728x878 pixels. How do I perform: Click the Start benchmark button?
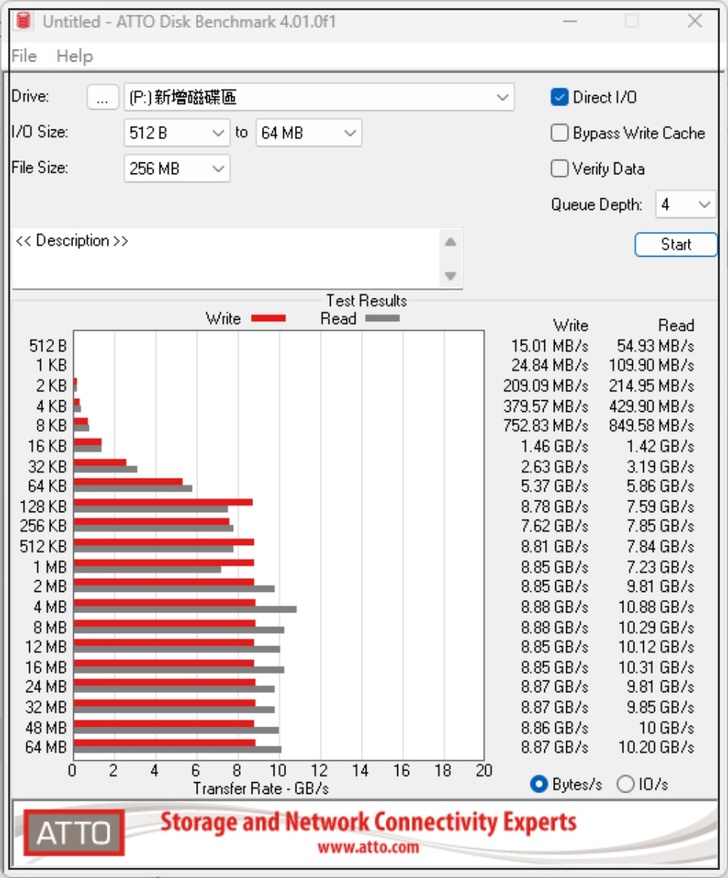tap(676, 245)
